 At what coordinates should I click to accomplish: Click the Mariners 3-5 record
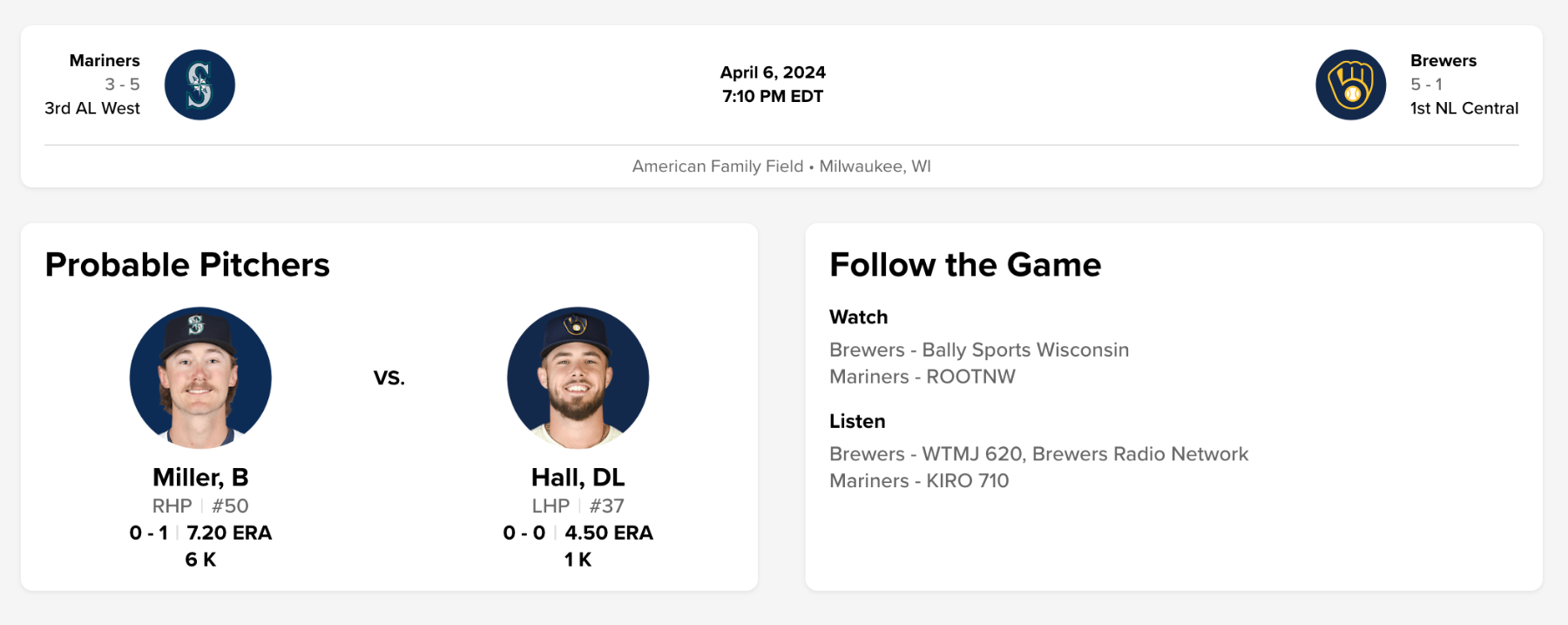click(x=122, y=85)
